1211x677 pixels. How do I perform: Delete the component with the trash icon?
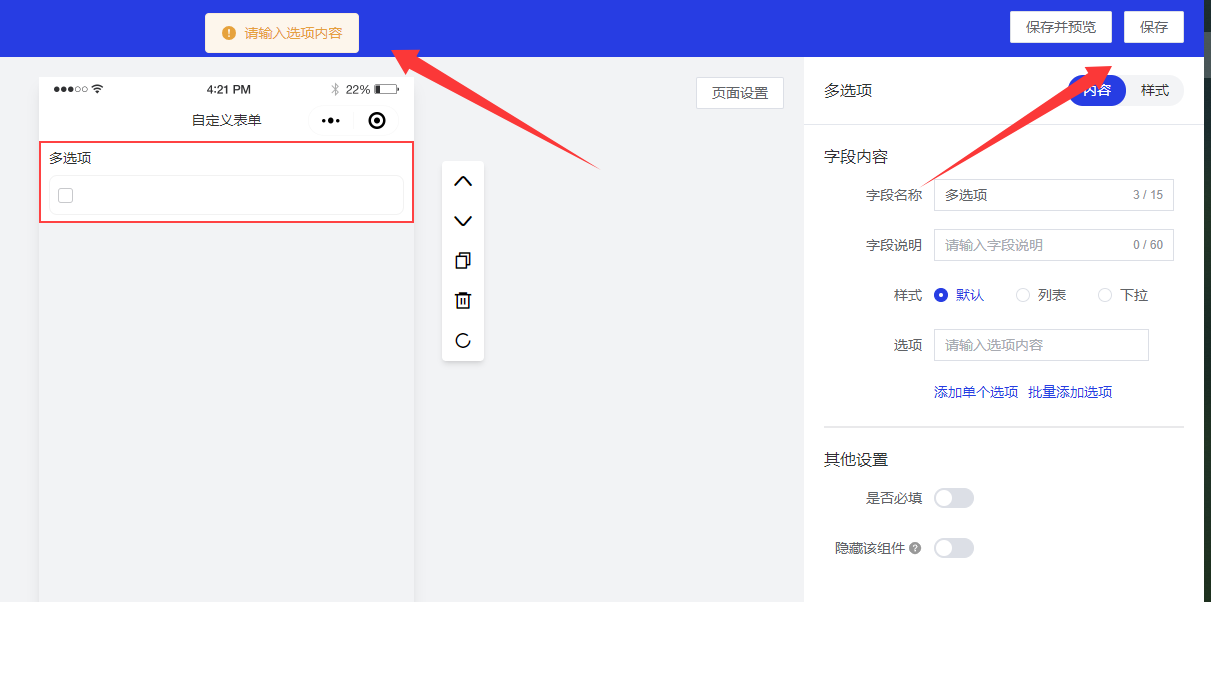[x=463, y=300]
